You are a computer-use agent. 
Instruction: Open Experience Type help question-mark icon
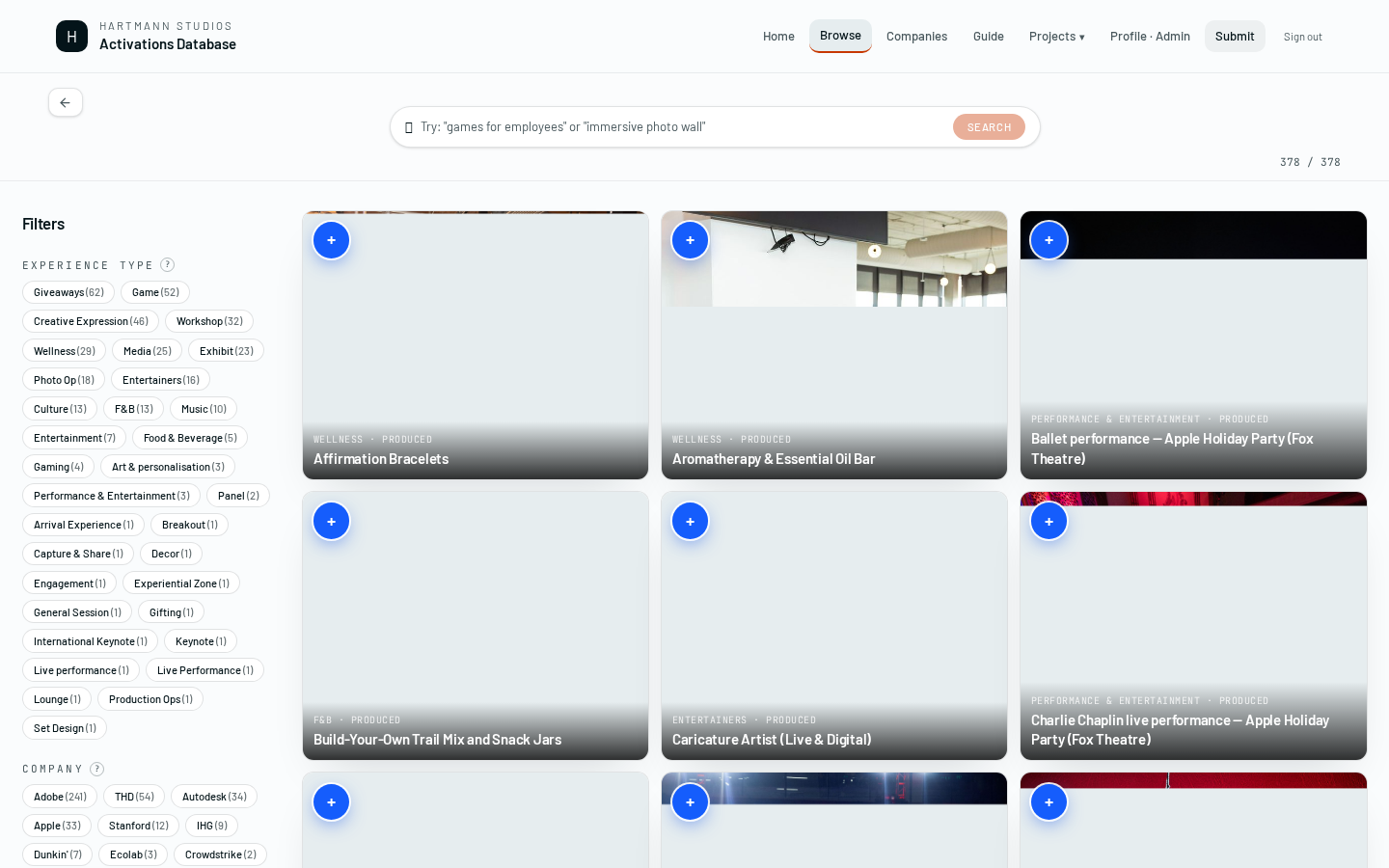tap(167, 264)
